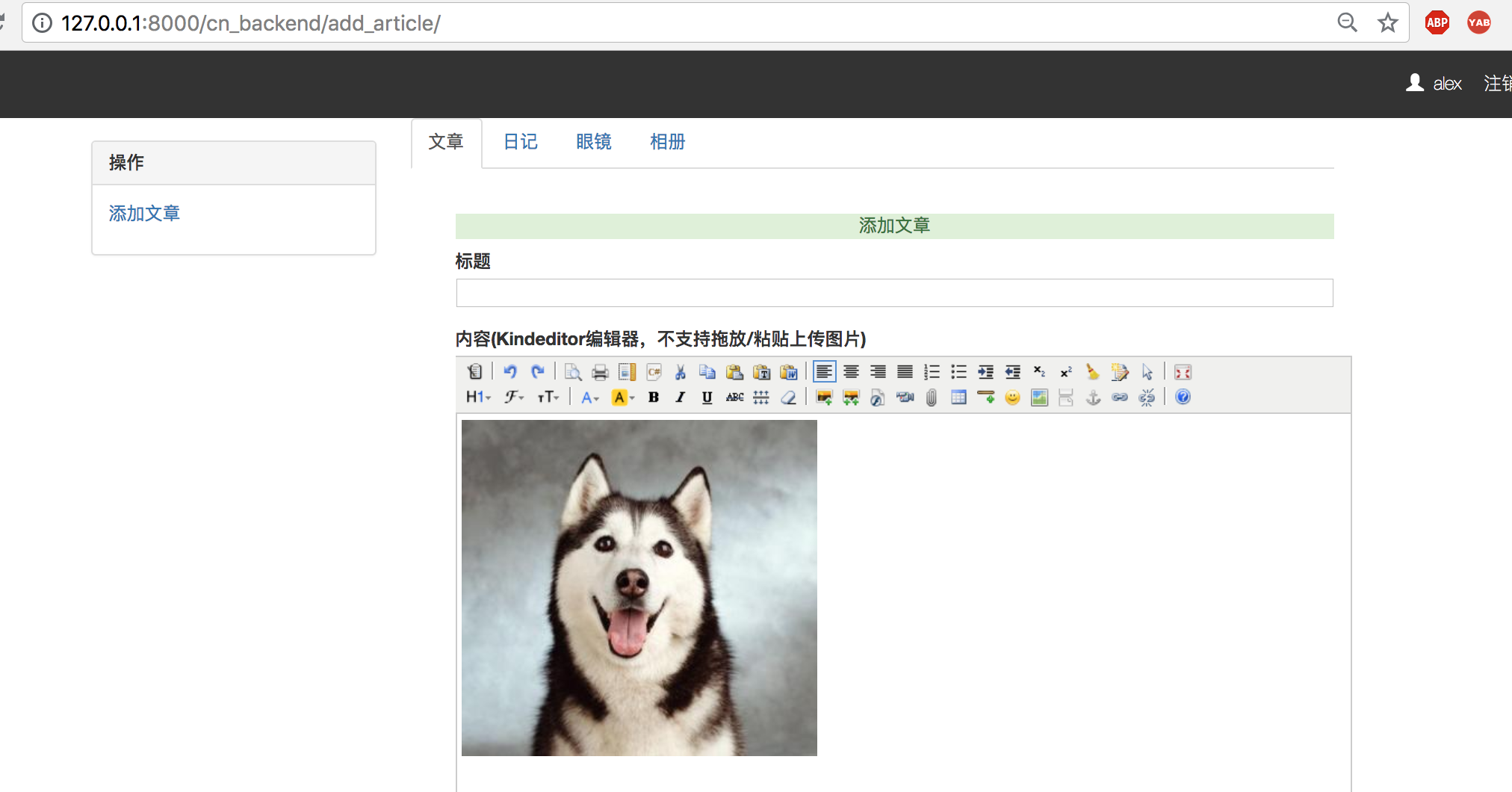This screenshot has width=1512, height=792.
Task: Click the 添加文章 sidebar link
Action: [x=144, y=214]
